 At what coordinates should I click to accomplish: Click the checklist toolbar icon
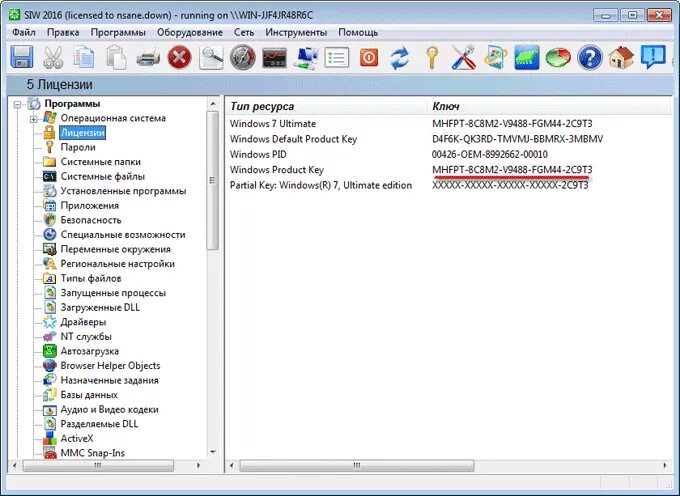click(337, 57)
